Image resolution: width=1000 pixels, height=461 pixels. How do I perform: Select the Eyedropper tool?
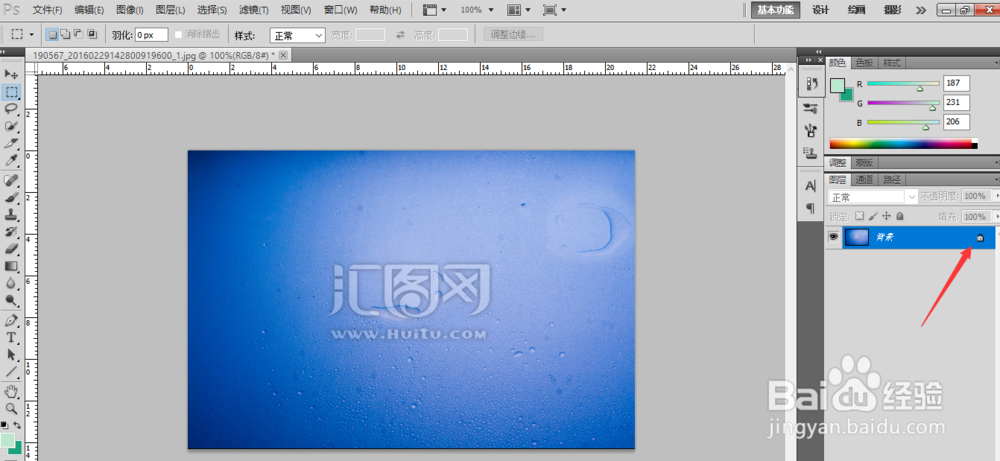coord(11,161)
